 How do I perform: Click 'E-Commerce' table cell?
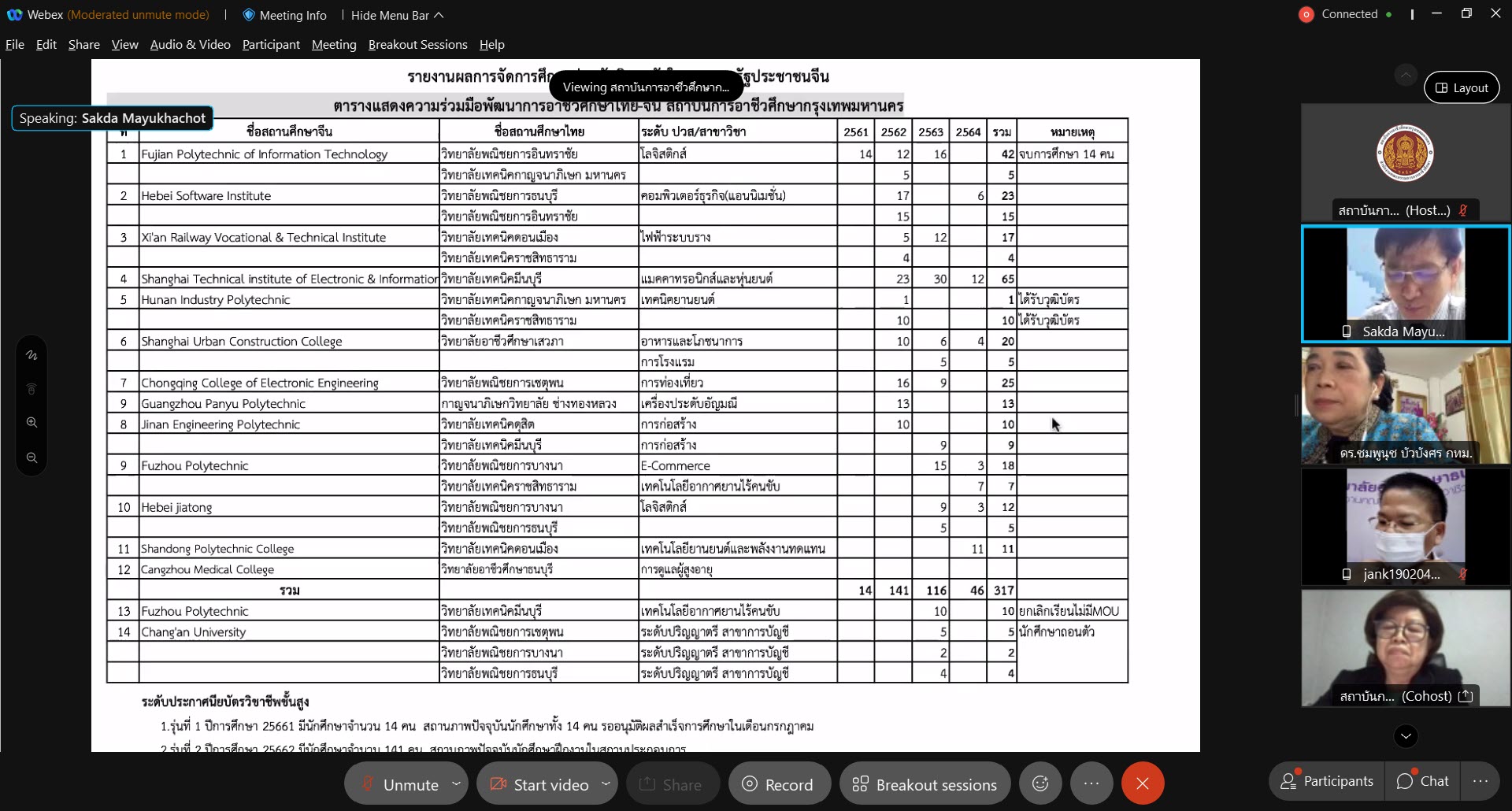click(737, 465)
